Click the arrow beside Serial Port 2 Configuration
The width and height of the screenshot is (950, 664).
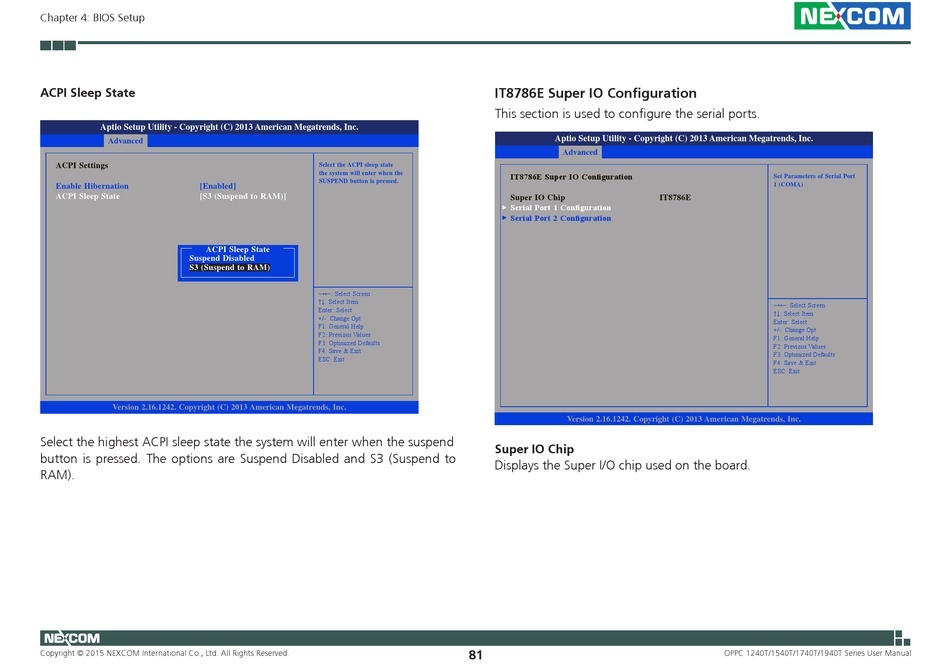click(x=505, y=218)
